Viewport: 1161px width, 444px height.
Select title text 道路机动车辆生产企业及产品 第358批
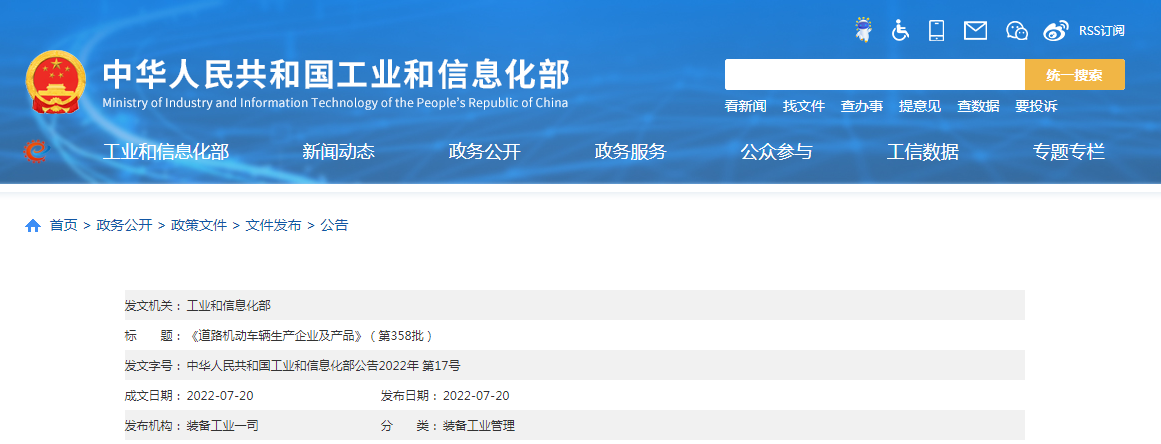[x=311, y=335]
